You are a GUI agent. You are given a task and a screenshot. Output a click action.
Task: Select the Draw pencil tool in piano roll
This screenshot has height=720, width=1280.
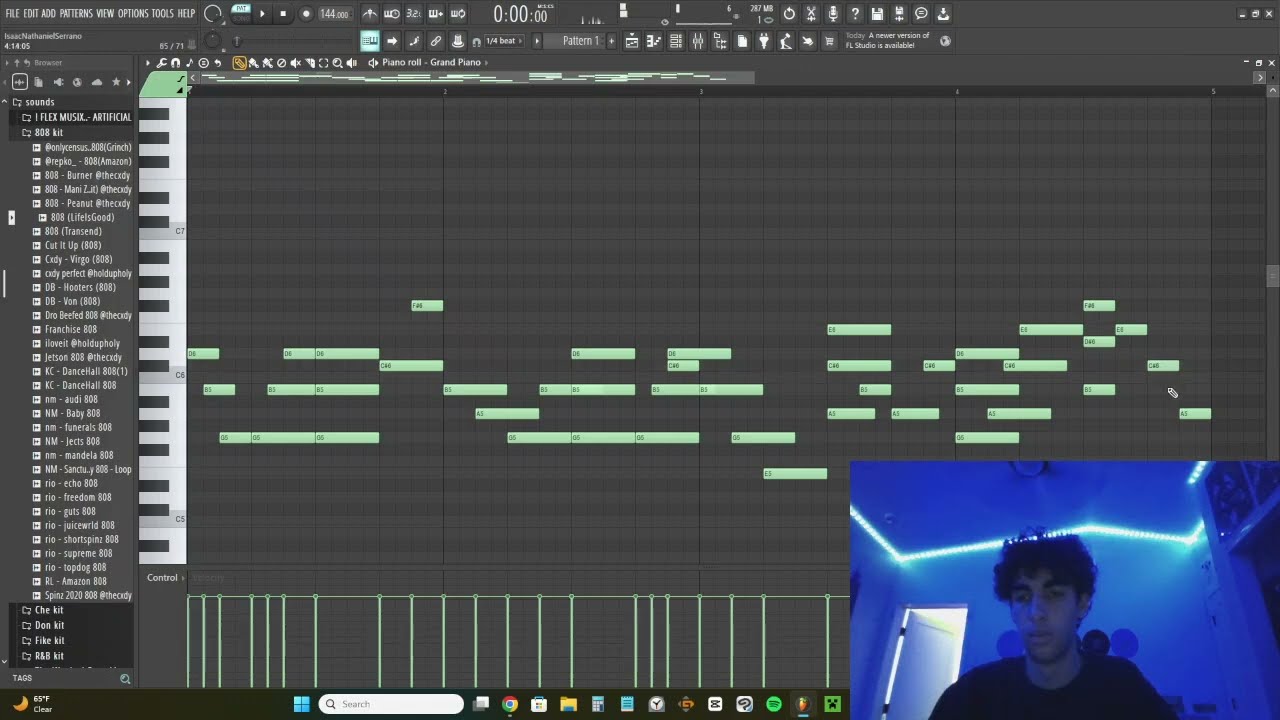(x=240, y=62)
